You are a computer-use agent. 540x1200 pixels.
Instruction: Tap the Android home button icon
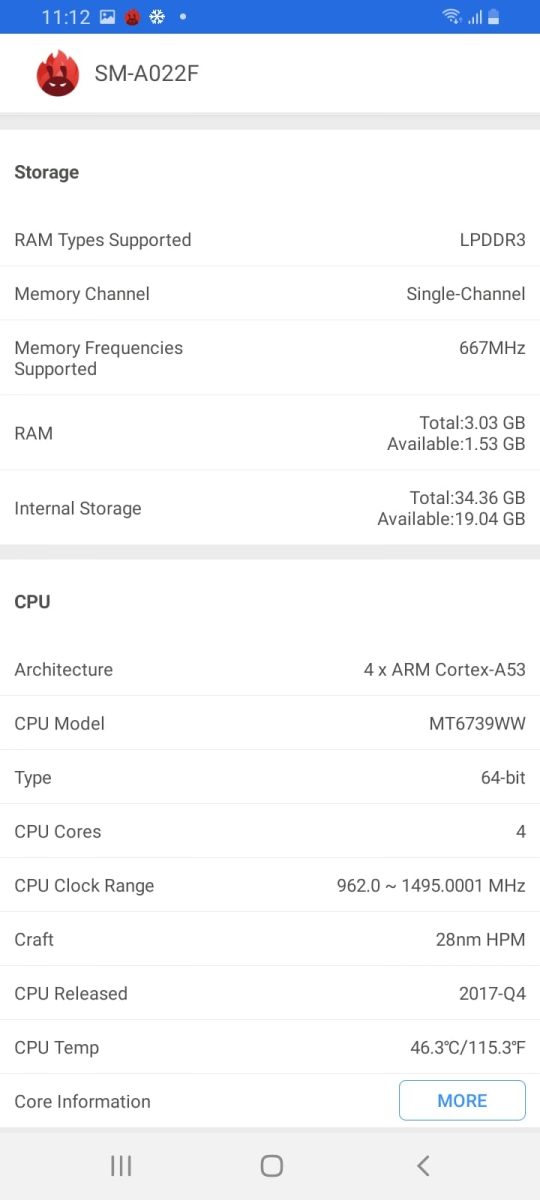(271, 1165)
